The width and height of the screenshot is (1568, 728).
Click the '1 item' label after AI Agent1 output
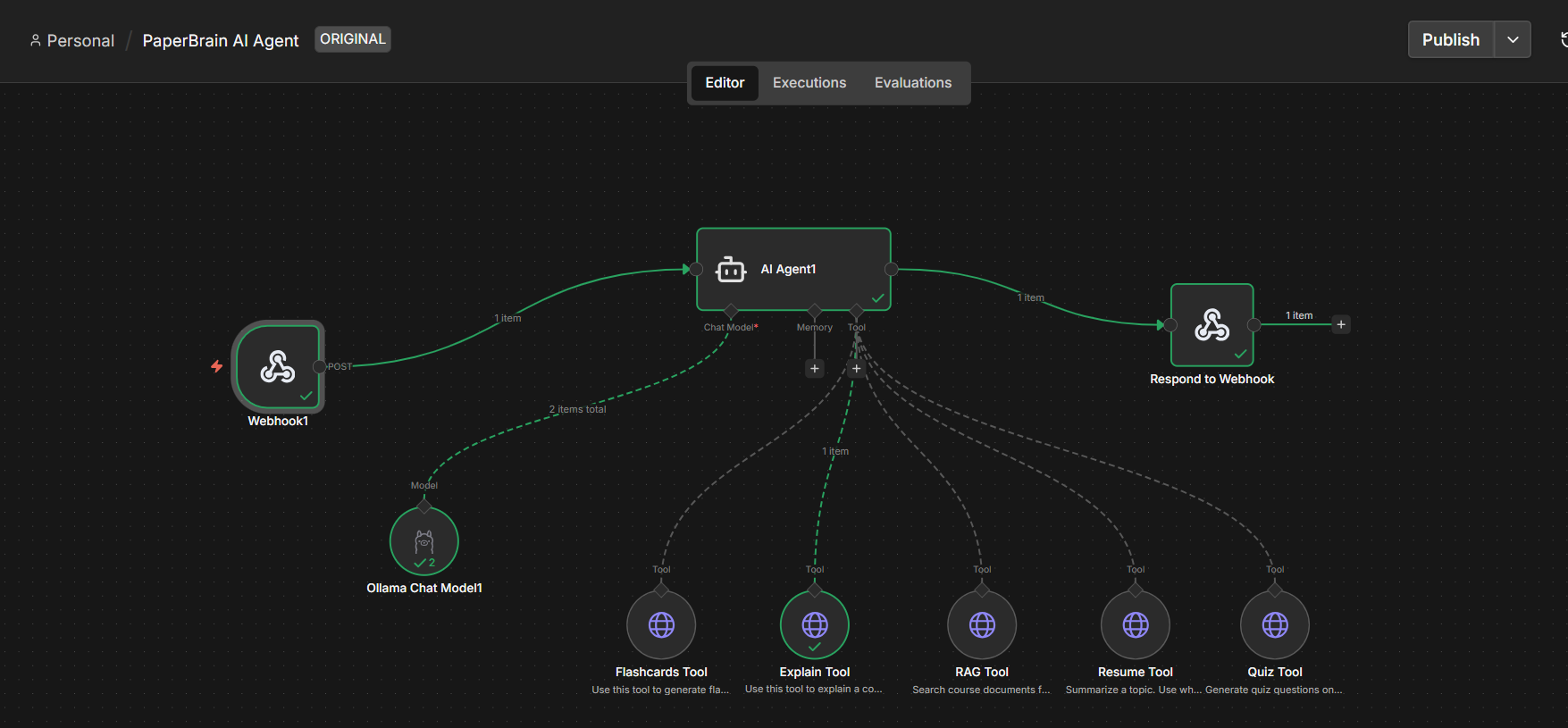(1030, 297)
